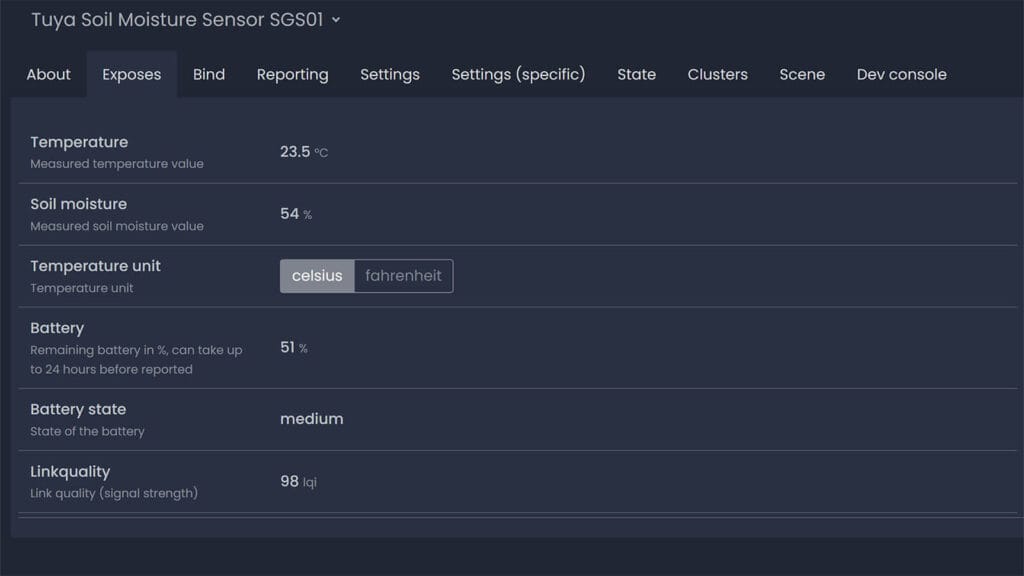This screenshot has width=1024, height=576.
Task: Open the Dev console tab
Action: 901,74
